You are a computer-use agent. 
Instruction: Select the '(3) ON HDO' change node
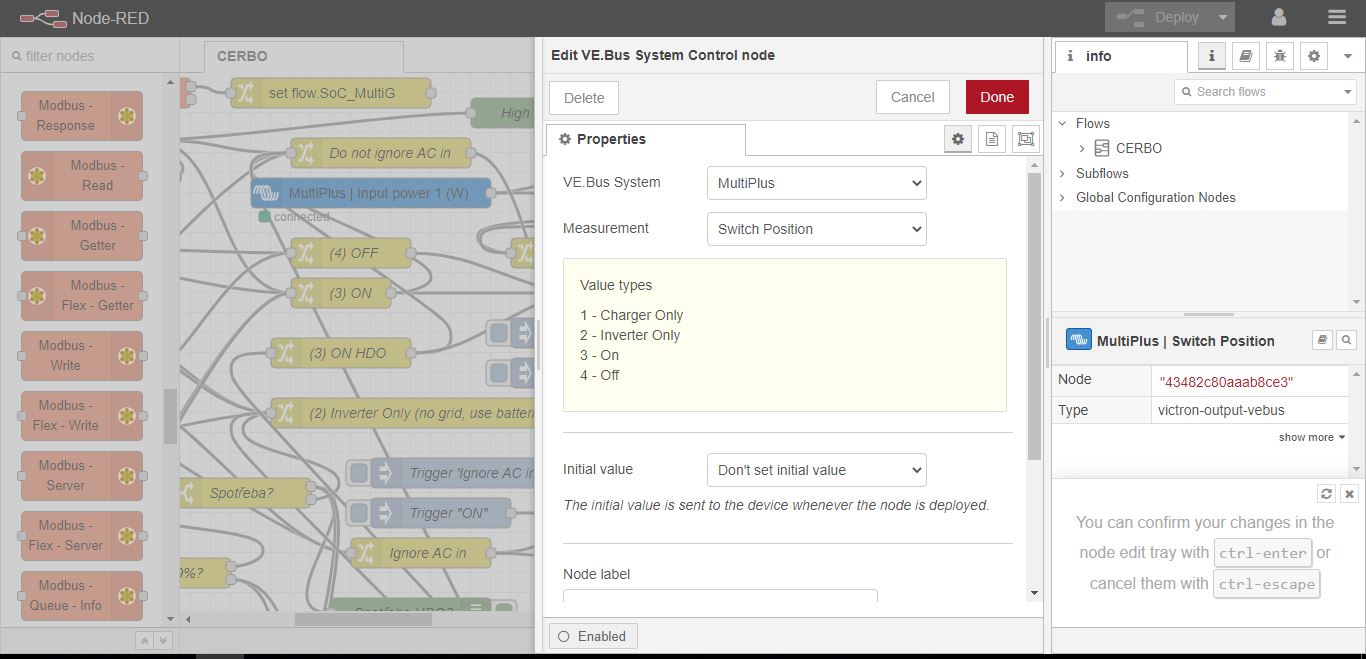[x=341, y=353]
